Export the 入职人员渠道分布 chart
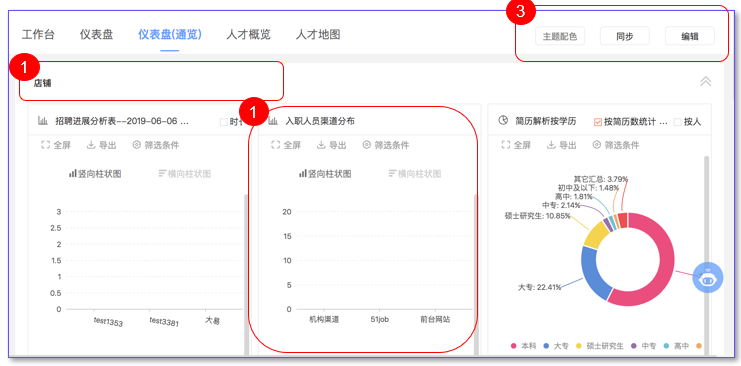The image size is (741, 366). (332, 145)
